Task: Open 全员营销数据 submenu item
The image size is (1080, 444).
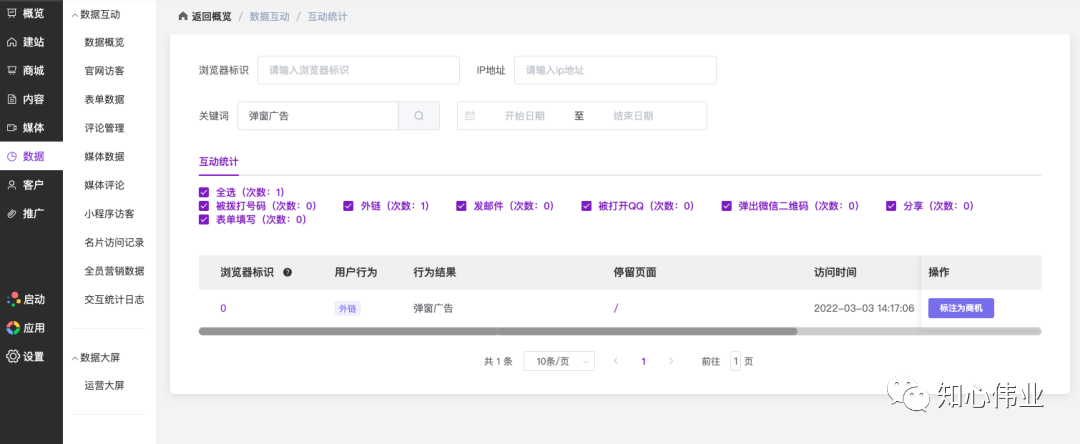Action: [114, 271]
